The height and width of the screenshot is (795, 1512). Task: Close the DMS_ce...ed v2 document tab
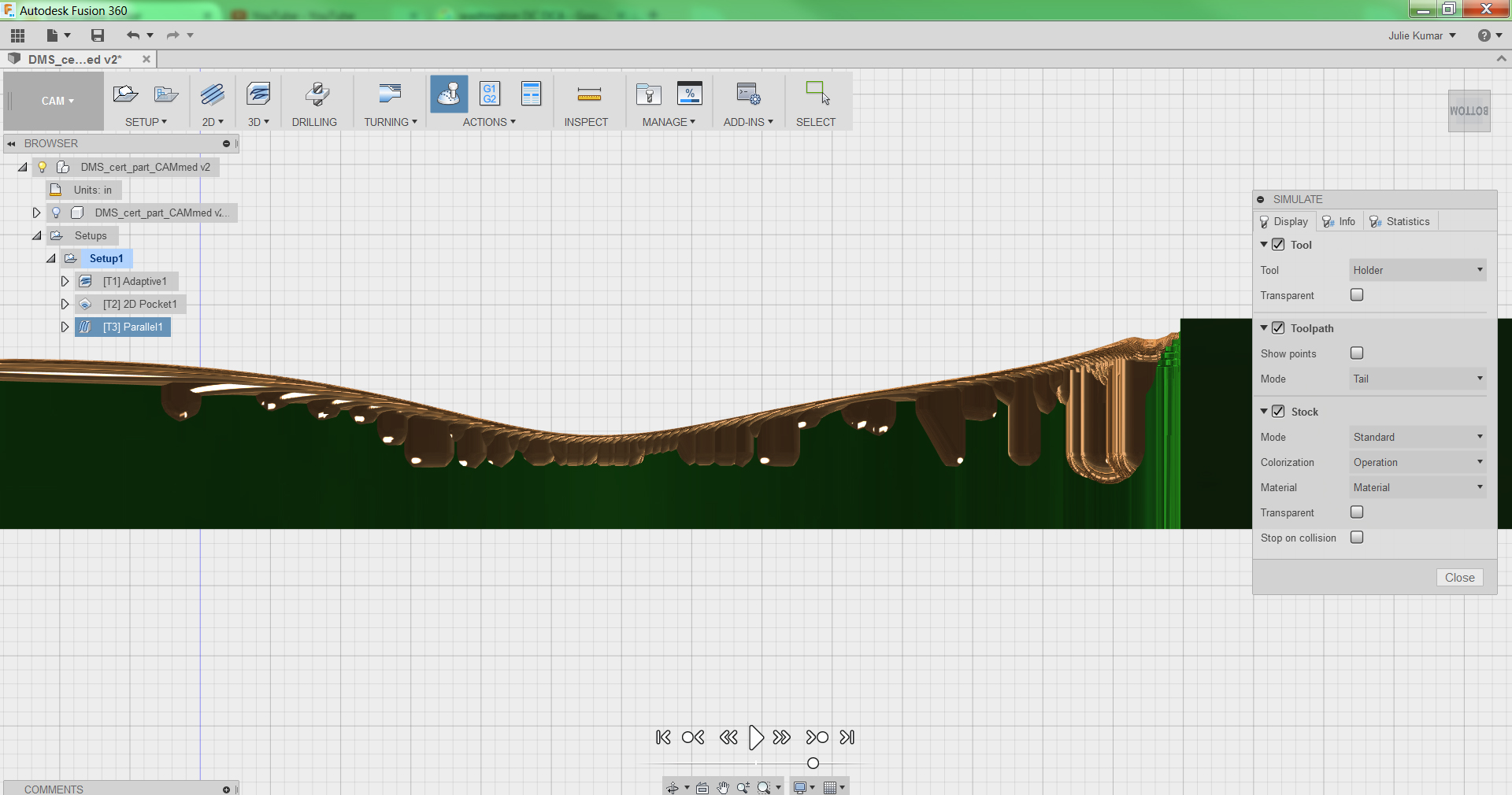[x=146, y=59]
